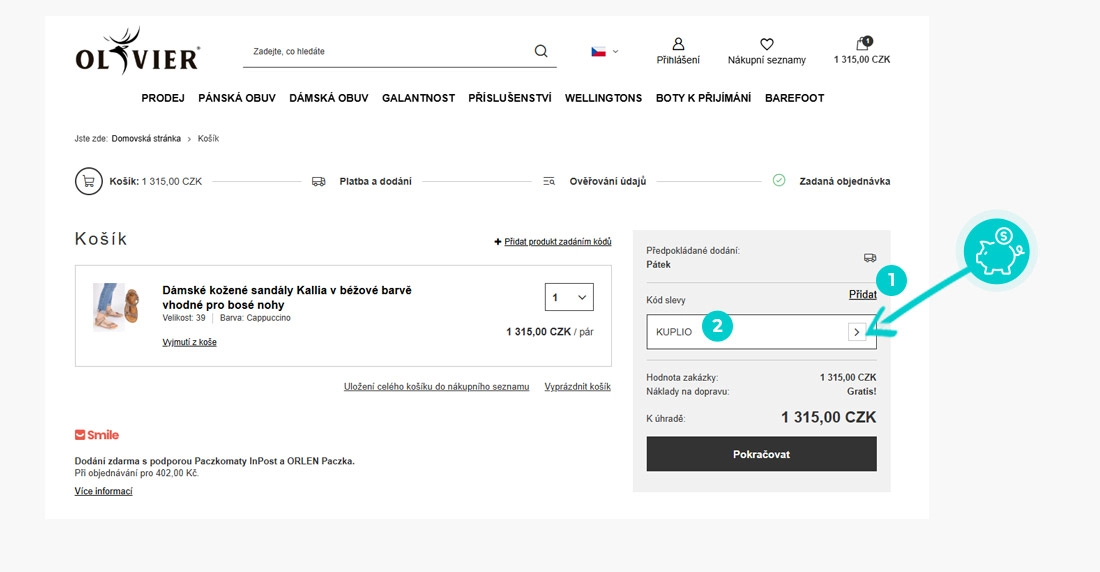The image size is (1100, 572).
Task: Submit discount code with arrow button
Action: 857,332
